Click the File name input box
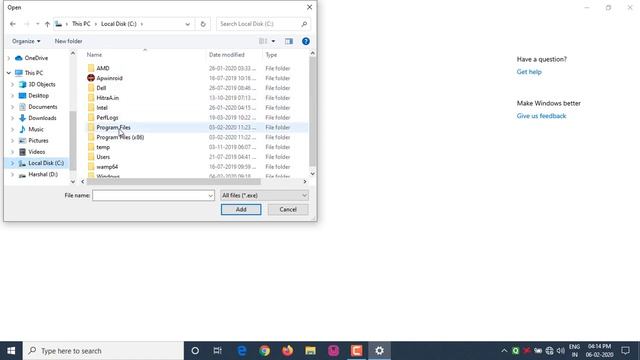 pos(149,196)
